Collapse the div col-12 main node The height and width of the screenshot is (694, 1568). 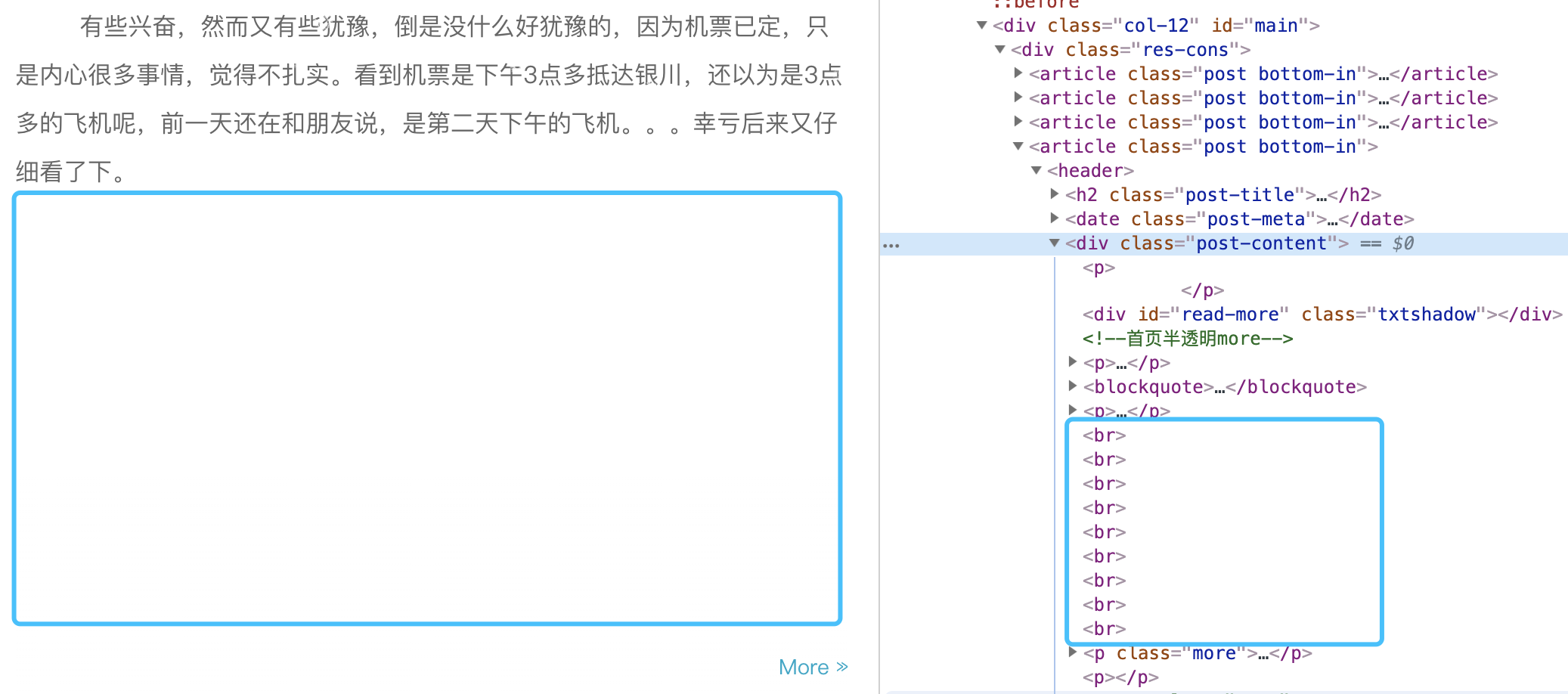[981, 26]
